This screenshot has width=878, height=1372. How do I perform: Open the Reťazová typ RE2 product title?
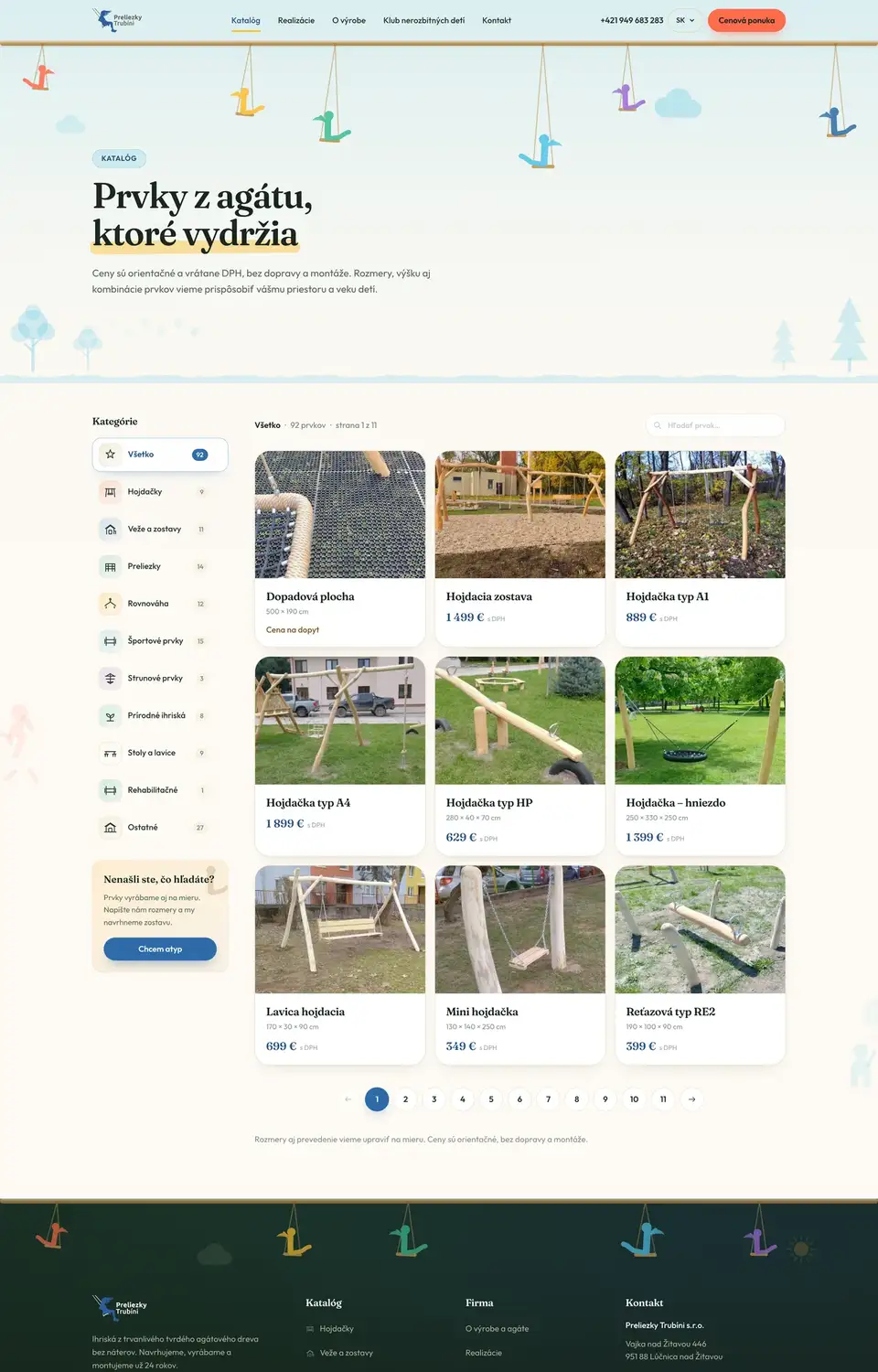click(x=670, y=1012)
